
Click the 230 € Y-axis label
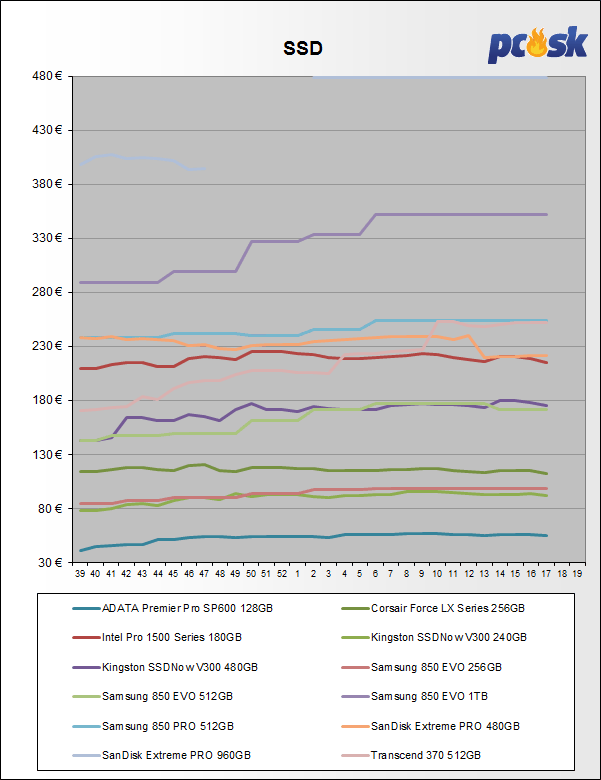click(x=48, y=346)
